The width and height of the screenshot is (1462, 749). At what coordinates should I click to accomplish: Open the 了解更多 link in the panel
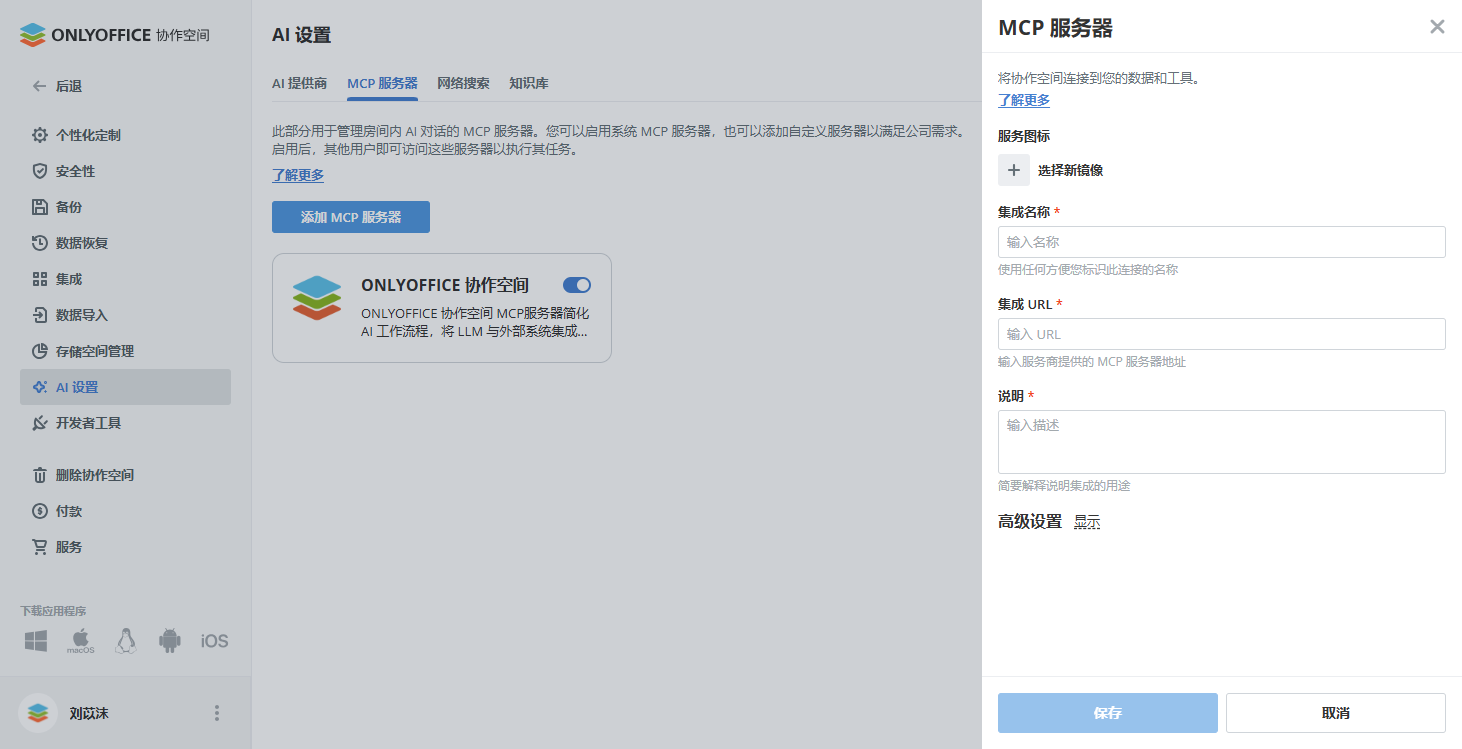[x=1022, y=100]
